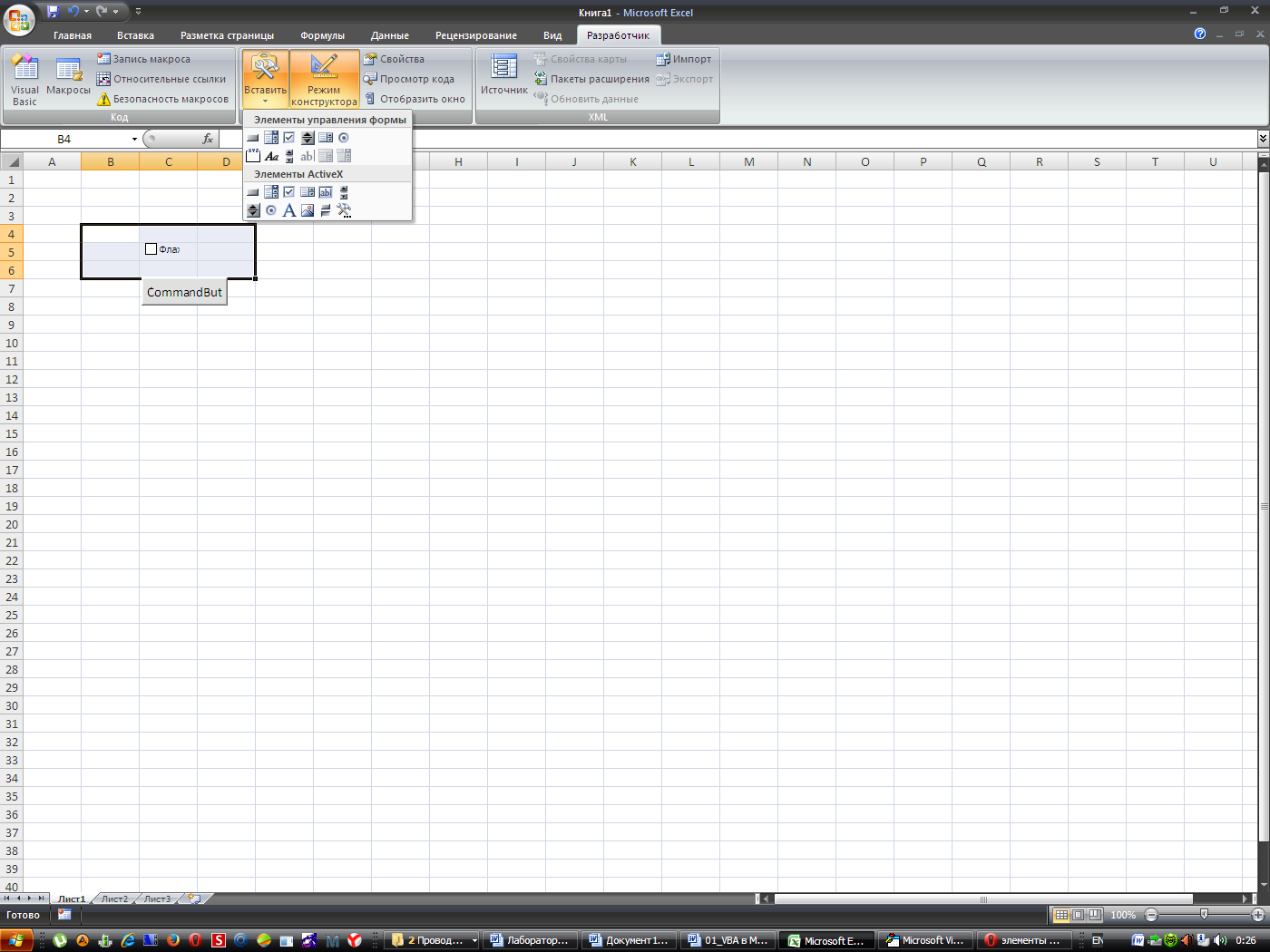
Task: Insert a form control Button
Action: pyautogui.click(x=253, y=138)
